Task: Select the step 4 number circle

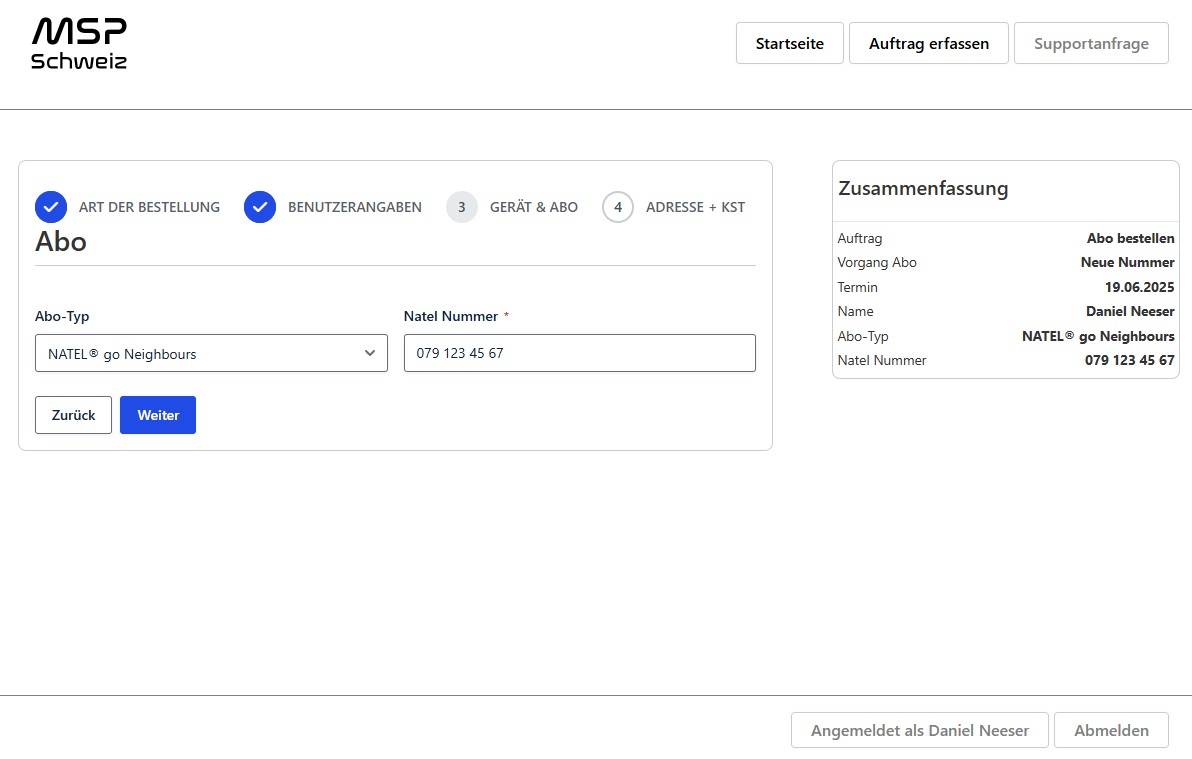Action: (x=618, y=207)
